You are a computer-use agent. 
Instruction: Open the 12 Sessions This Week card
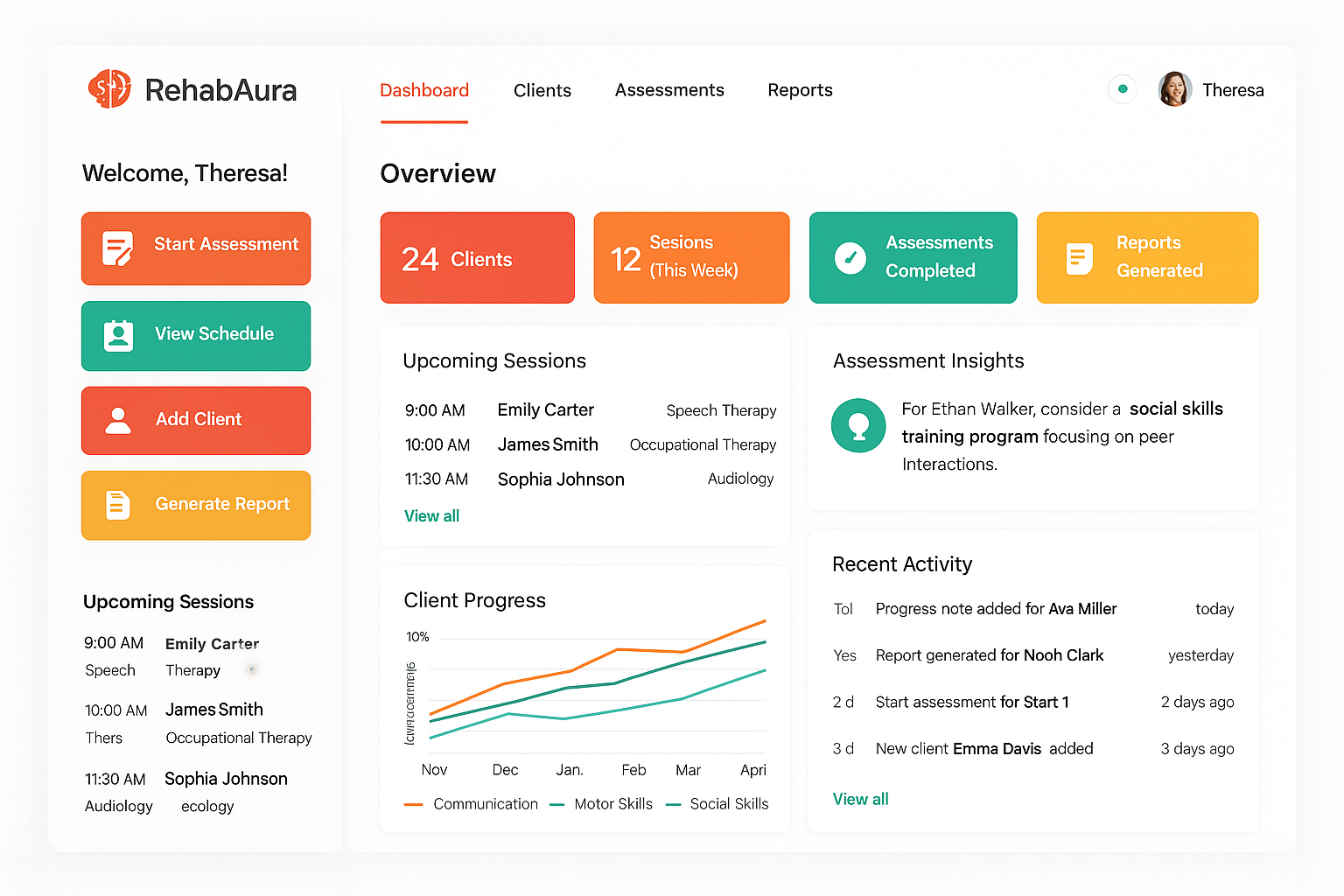tap(691, 258)
